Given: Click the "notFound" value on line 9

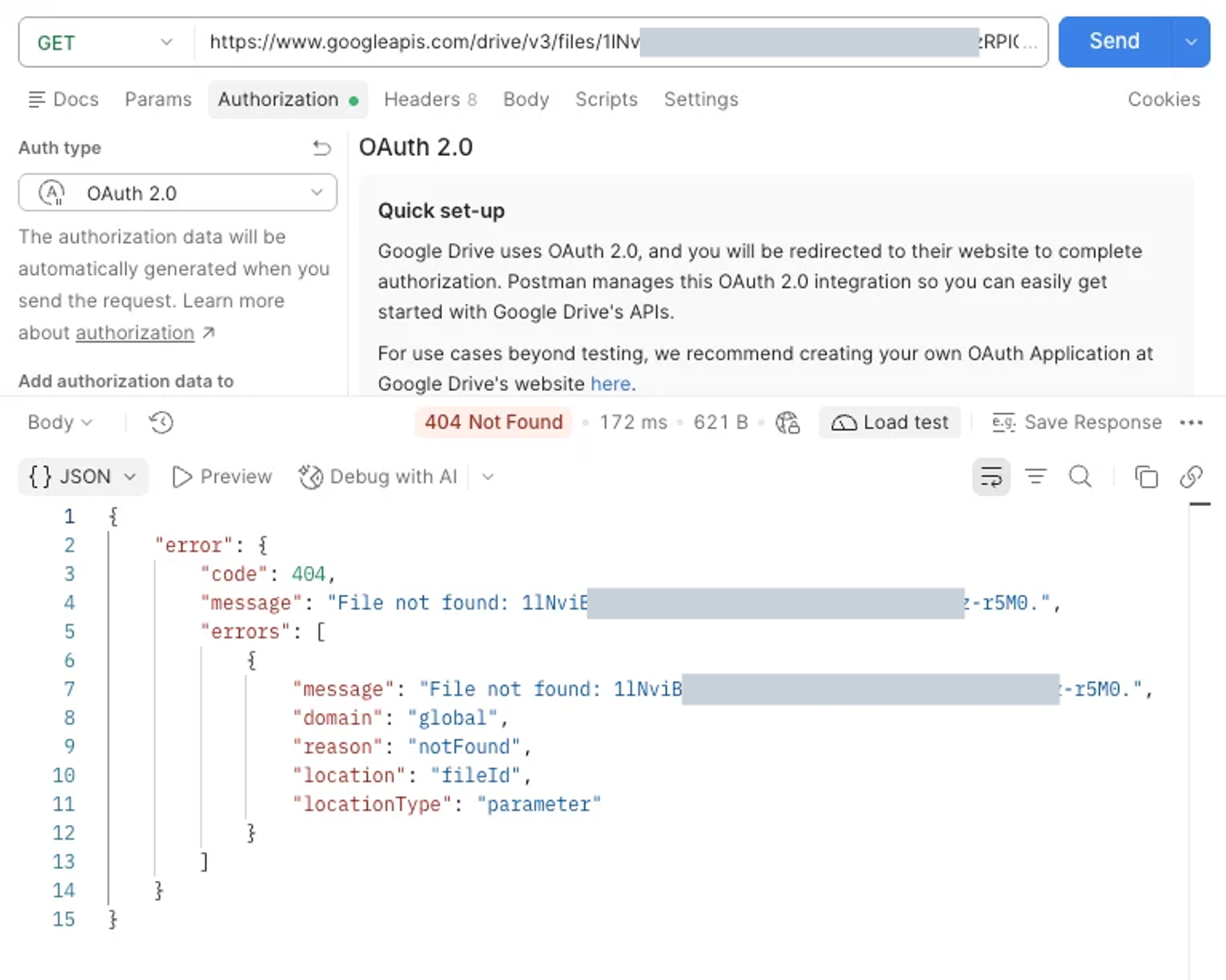Looking at the screenshot, I should (463, 747).
